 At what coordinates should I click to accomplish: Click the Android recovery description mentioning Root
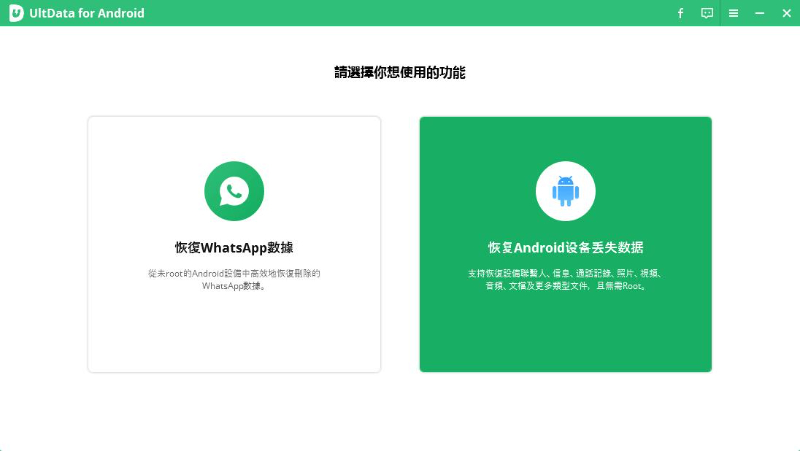coord(565,280)
